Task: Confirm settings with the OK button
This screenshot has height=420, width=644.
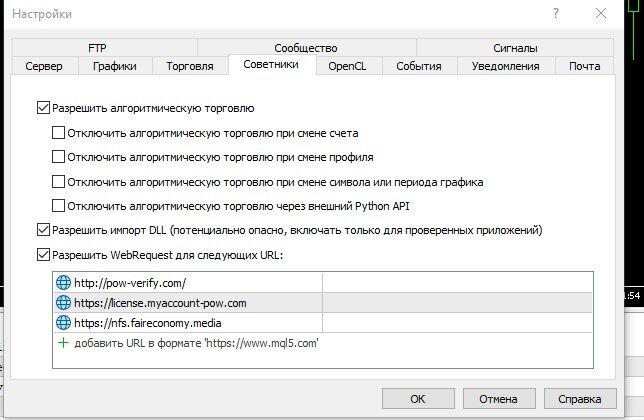Action: (418, 399)
